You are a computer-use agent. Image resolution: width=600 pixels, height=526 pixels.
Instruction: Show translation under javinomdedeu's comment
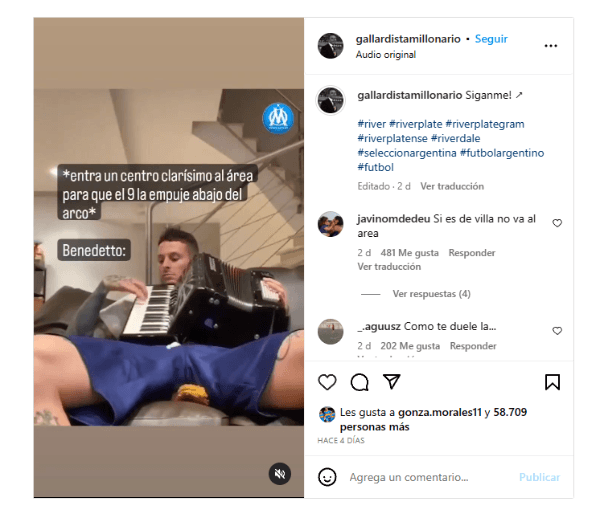click(x=389, y=267)
